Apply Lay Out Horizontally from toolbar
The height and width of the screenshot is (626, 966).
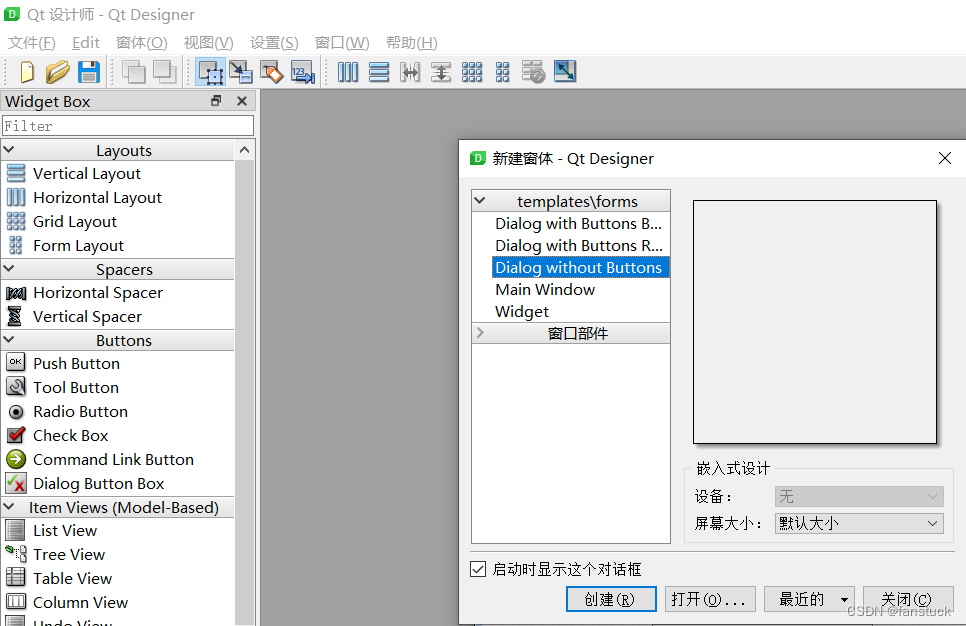click(347, 72)
